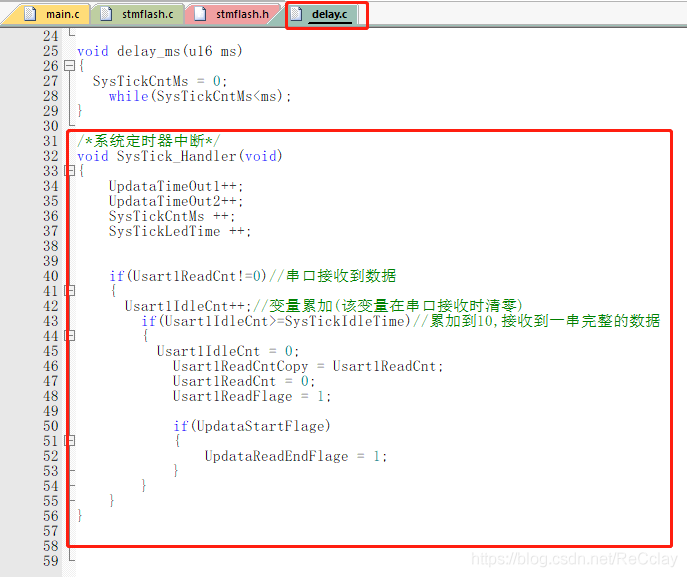
Task: Click 'if(Usart1IdleCnt>=SysTickIdleTime)' condition
Action: pyautogui.click(x=276, y=321)
